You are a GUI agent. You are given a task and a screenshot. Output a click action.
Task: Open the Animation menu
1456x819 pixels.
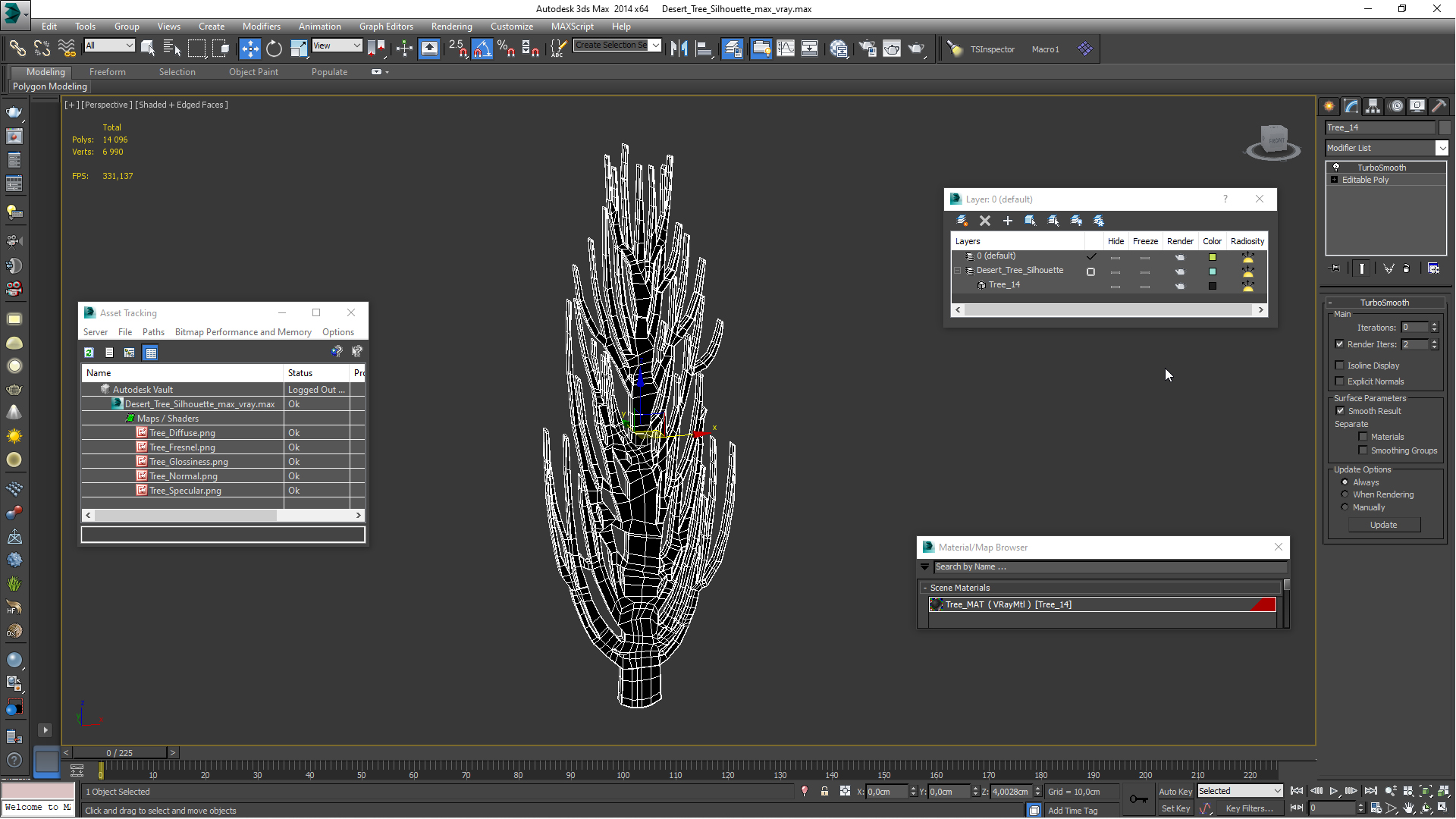tap(319, 25)
